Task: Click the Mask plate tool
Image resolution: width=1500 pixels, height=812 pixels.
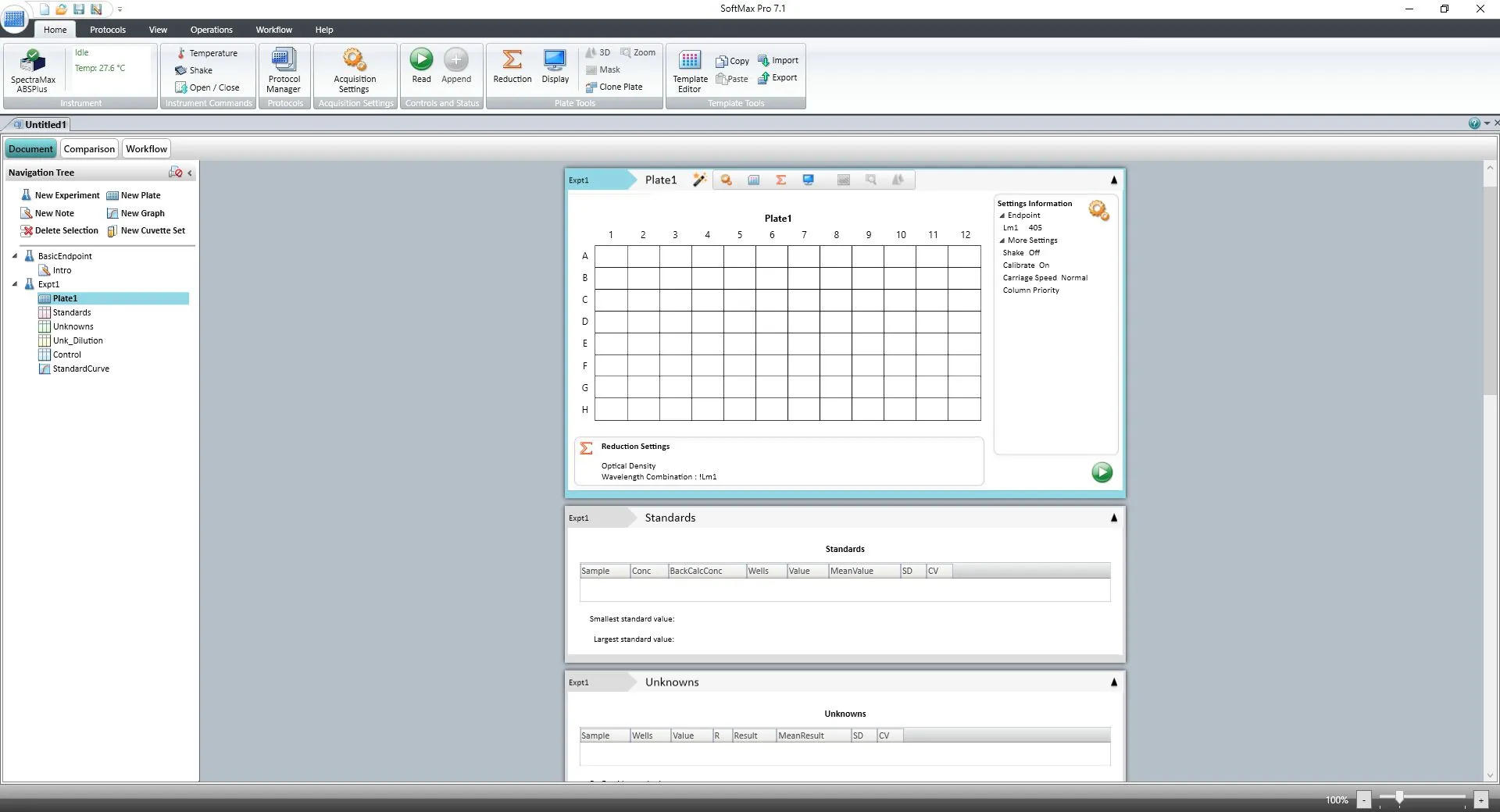Action: (x=602, y=69)
